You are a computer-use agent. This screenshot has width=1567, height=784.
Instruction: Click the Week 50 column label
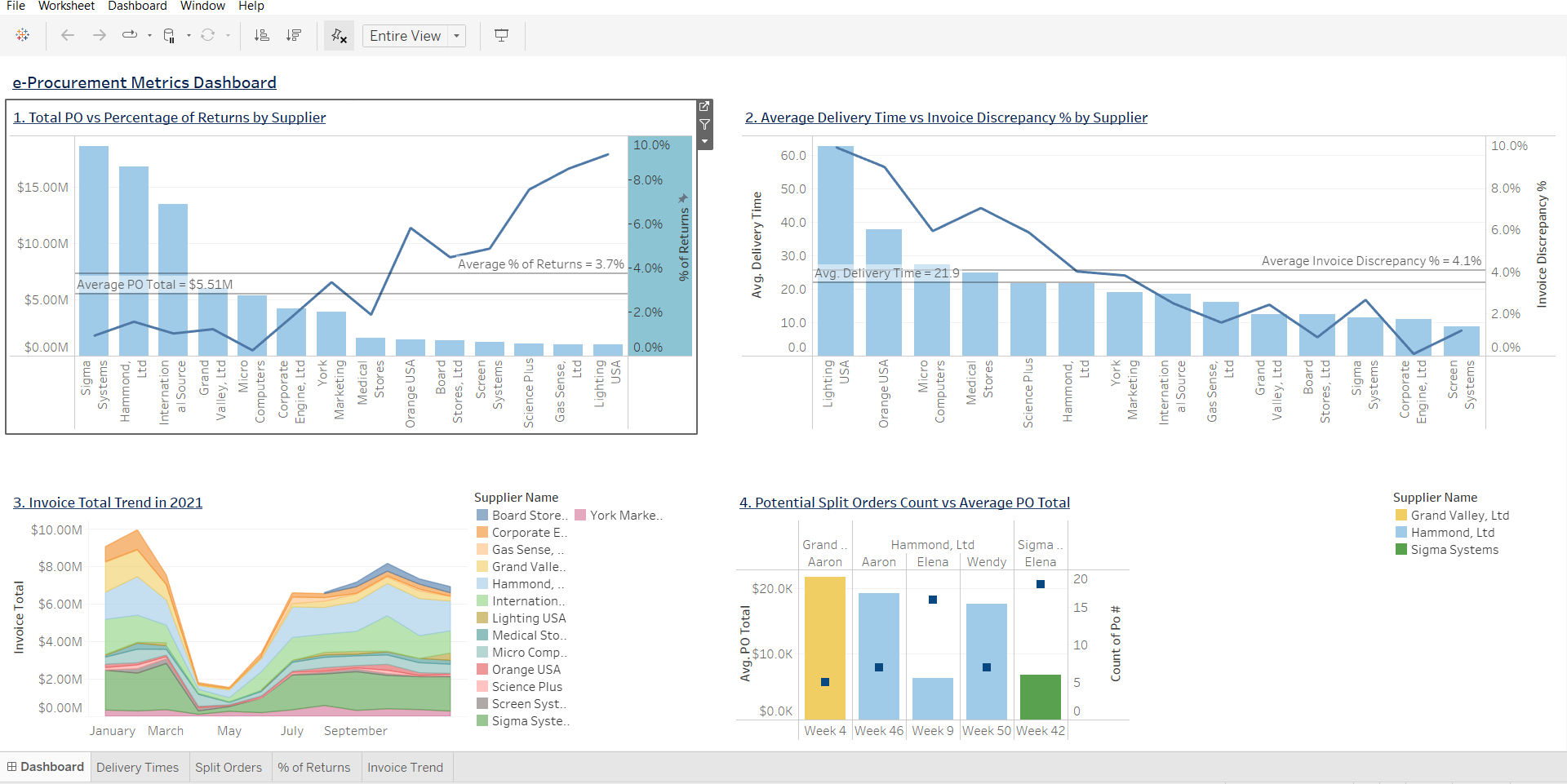tap(987, 731)
